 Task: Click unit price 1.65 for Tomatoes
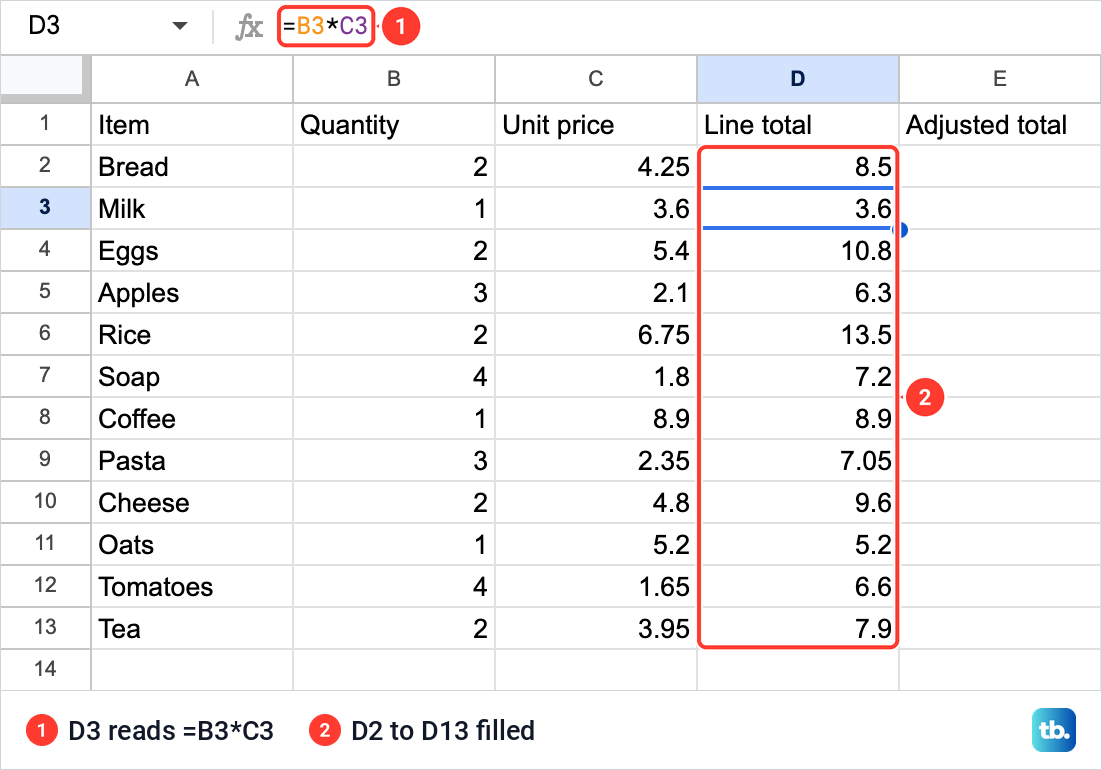pos(596,586)
